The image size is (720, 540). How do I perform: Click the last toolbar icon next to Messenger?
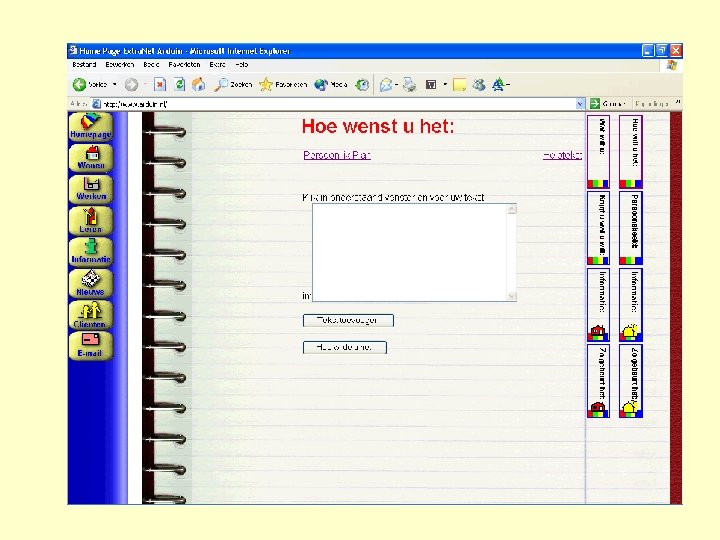499,84
